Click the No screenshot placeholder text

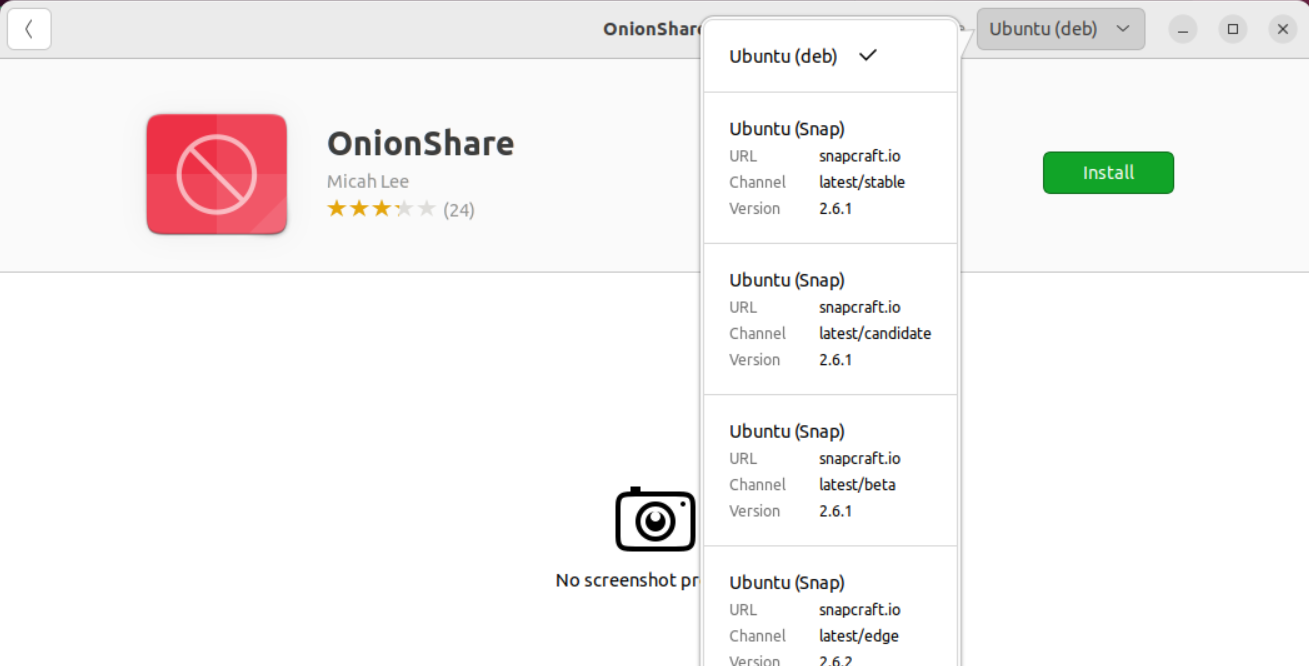[x=627, y=580]
